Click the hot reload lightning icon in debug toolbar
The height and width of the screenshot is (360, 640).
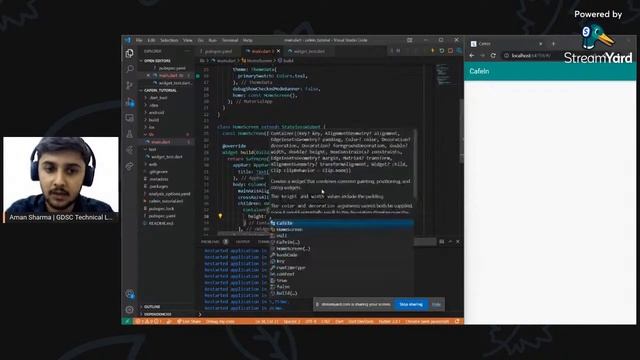(433, 51)
